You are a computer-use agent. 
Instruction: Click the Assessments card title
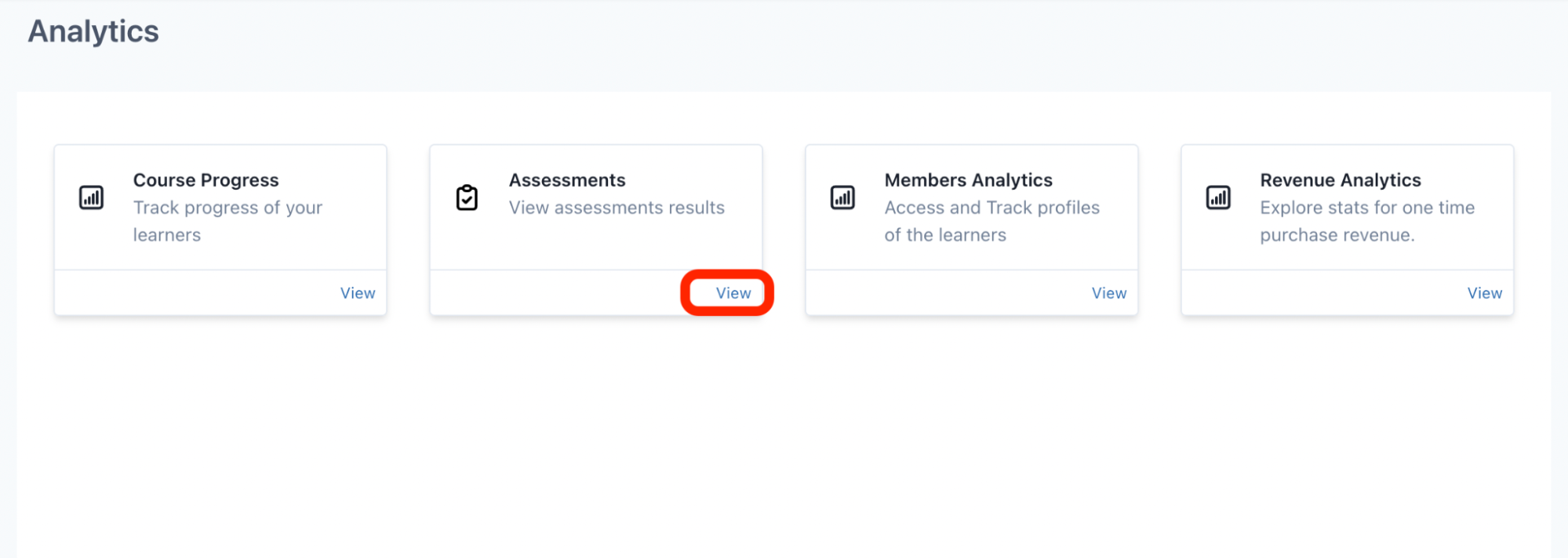[567, 180]
